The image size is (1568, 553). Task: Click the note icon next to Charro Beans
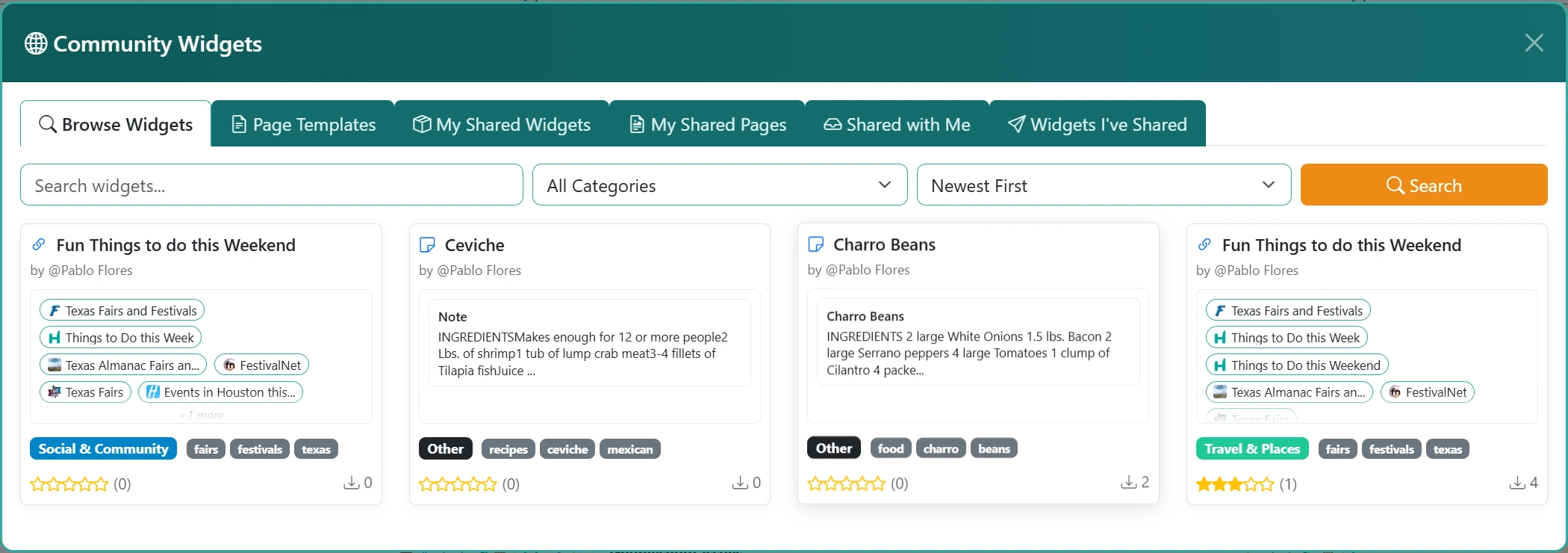tap(816, 244)
